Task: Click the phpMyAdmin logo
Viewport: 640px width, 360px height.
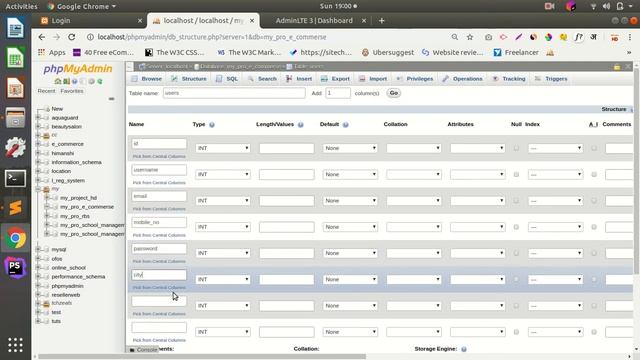Action: coord(78,69)
